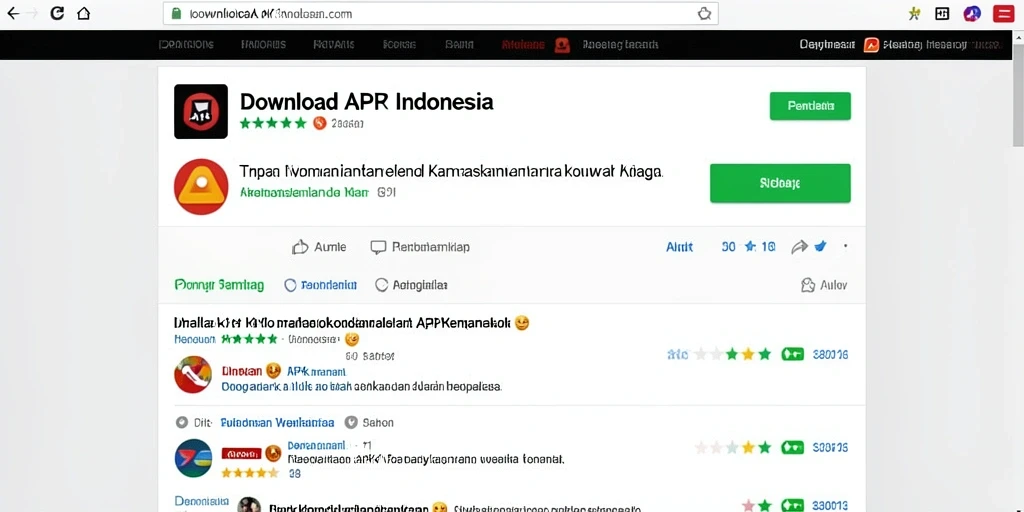Open the green developer link under description
1024x512 pixels.
(304, 193)
